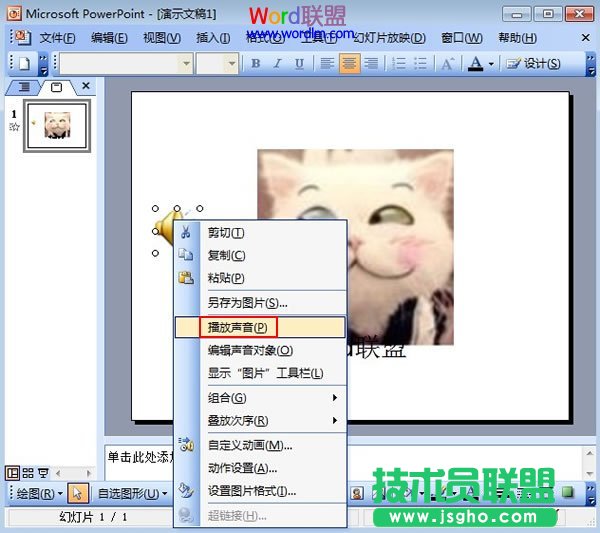Open the font color dropdown arrow
600x533 pixels.
pos(491,63)
